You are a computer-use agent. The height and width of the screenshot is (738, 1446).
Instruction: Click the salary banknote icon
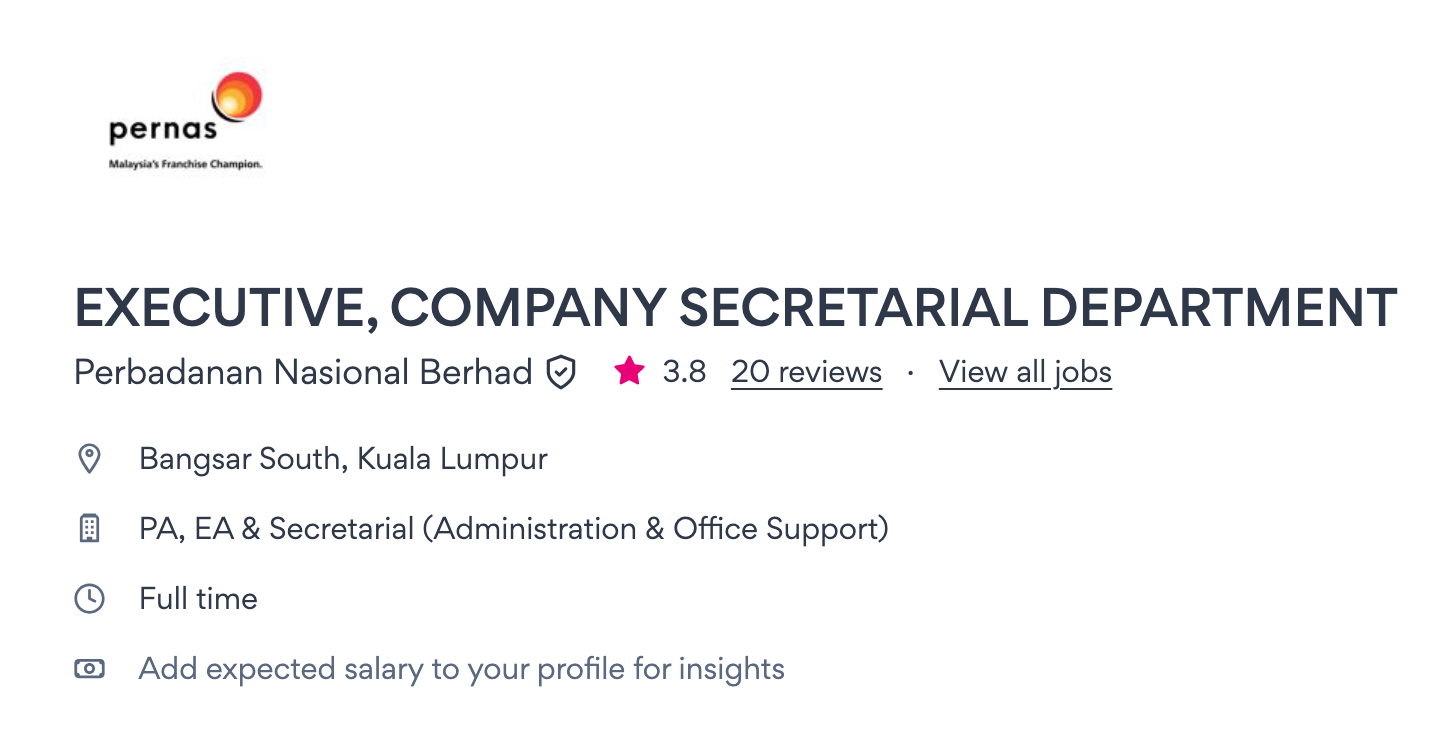tap(90, 669)
